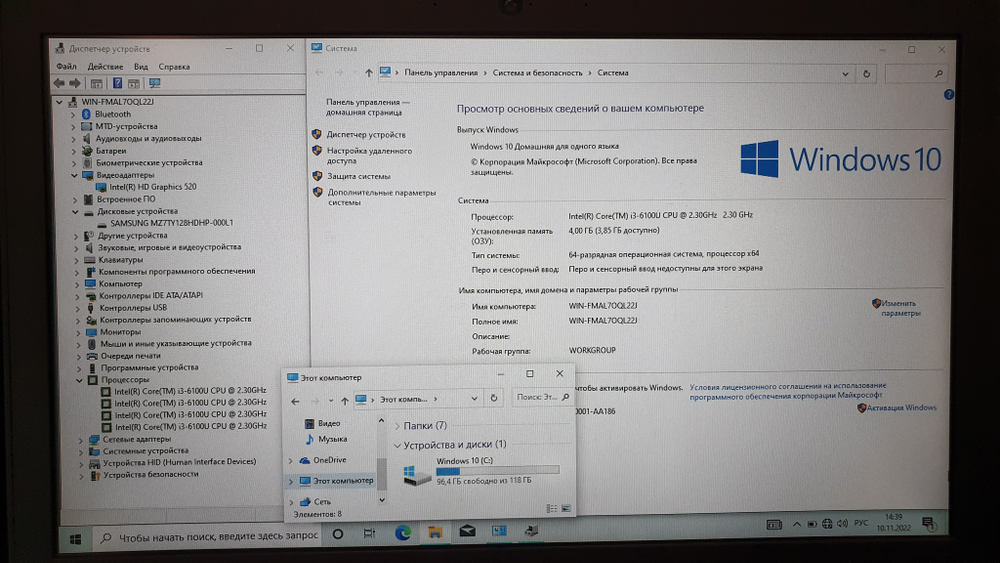Click Back arrow in Этот компьютер window
1000x563 pixels.
[295, 401]
